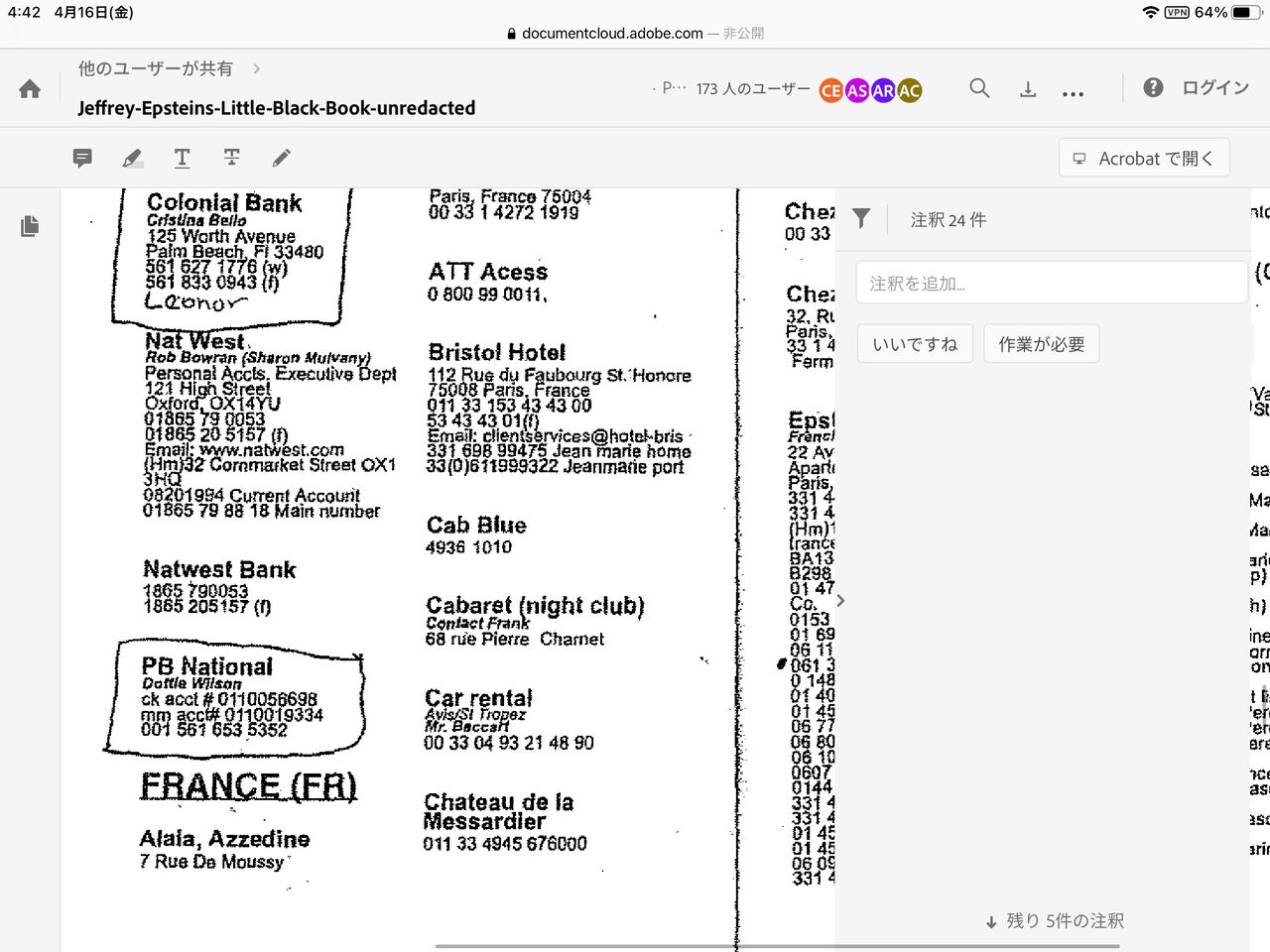Select the freehand pencil drawing tool
The width and height of the screenshot is (1270, 952).
tap(282, 158)
